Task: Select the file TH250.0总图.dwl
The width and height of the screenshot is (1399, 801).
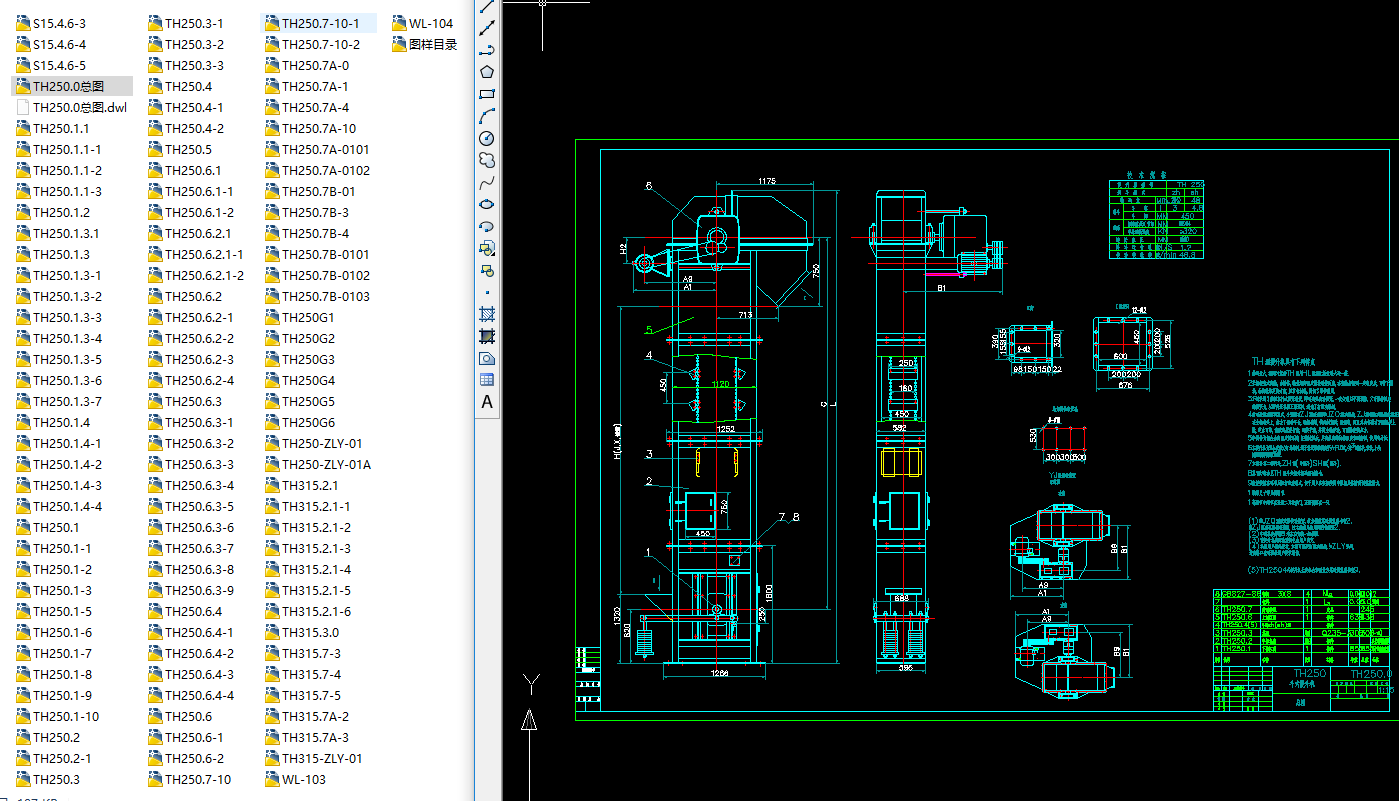Action: click(79, 108)
